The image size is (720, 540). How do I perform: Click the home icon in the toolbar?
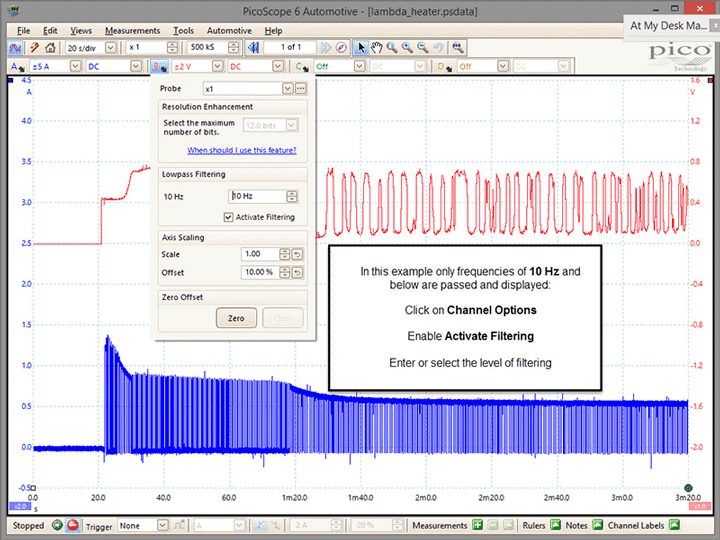click(x=51, y=47)
